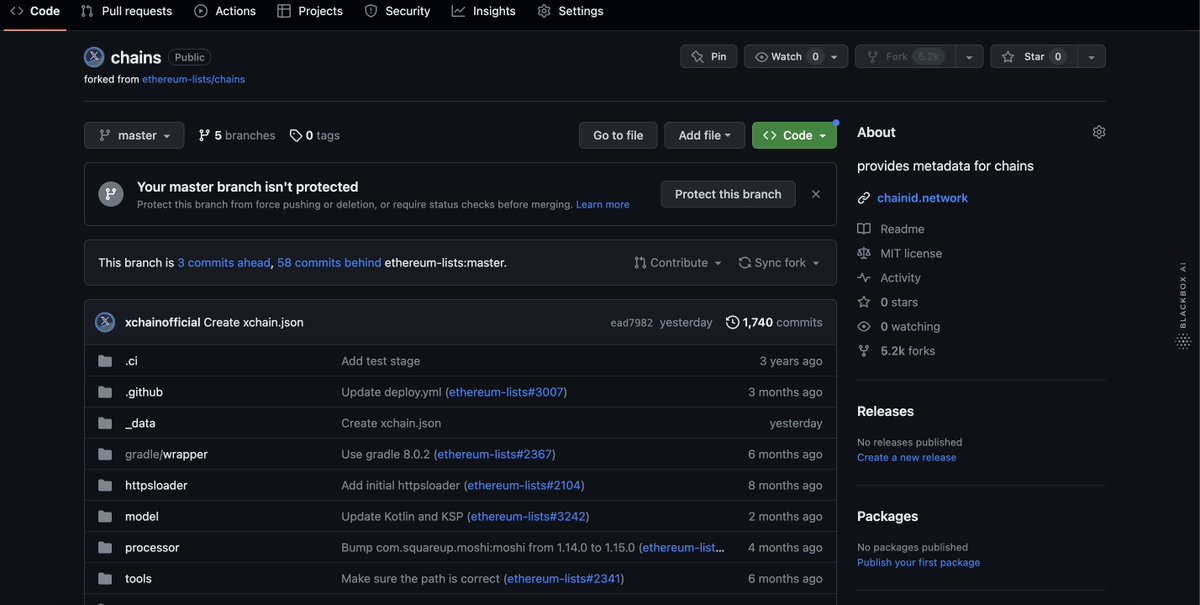Open the Learn more link about protection
Screen dimensions: 1200x605
(x=603, y=204)
